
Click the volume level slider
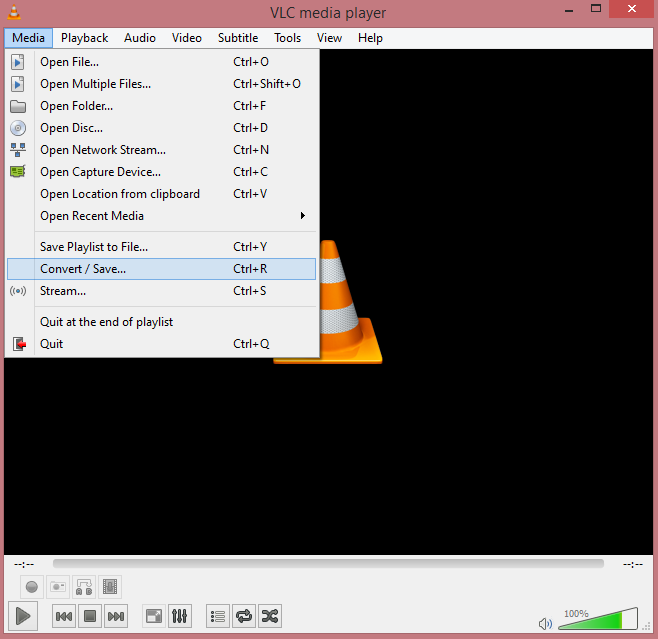[x=597, y=621]
